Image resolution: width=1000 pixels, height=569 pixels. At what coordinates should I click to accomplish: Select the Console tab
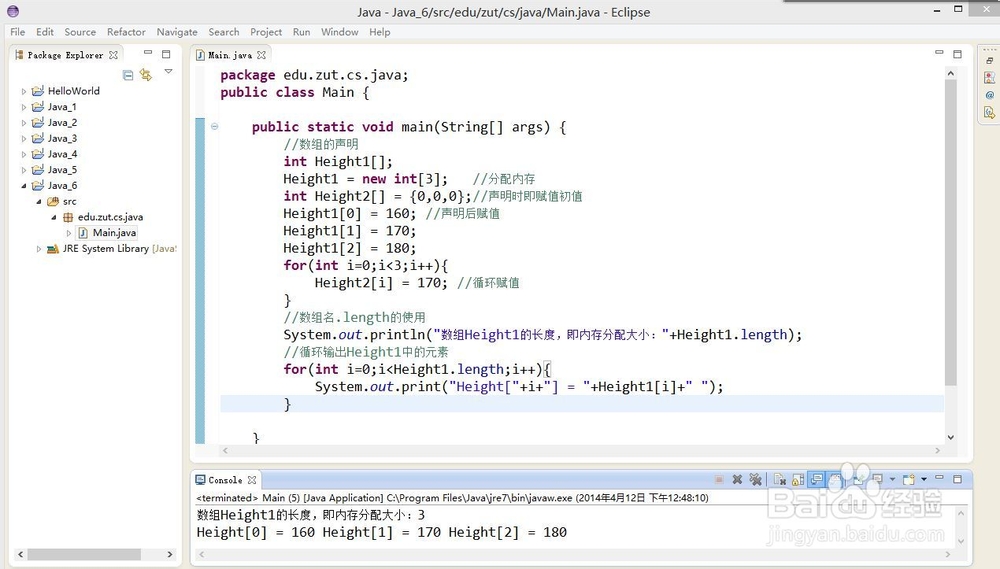point(225,480)
